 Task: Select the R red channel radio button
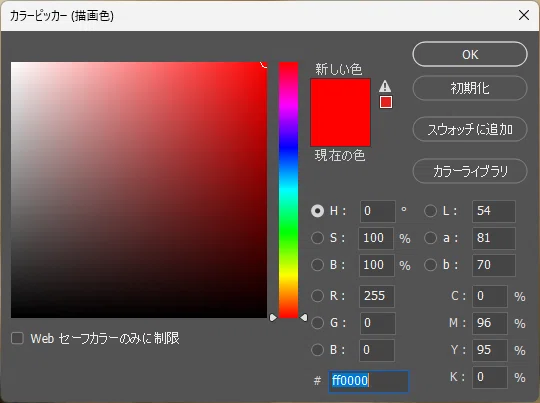click(317, 296)
